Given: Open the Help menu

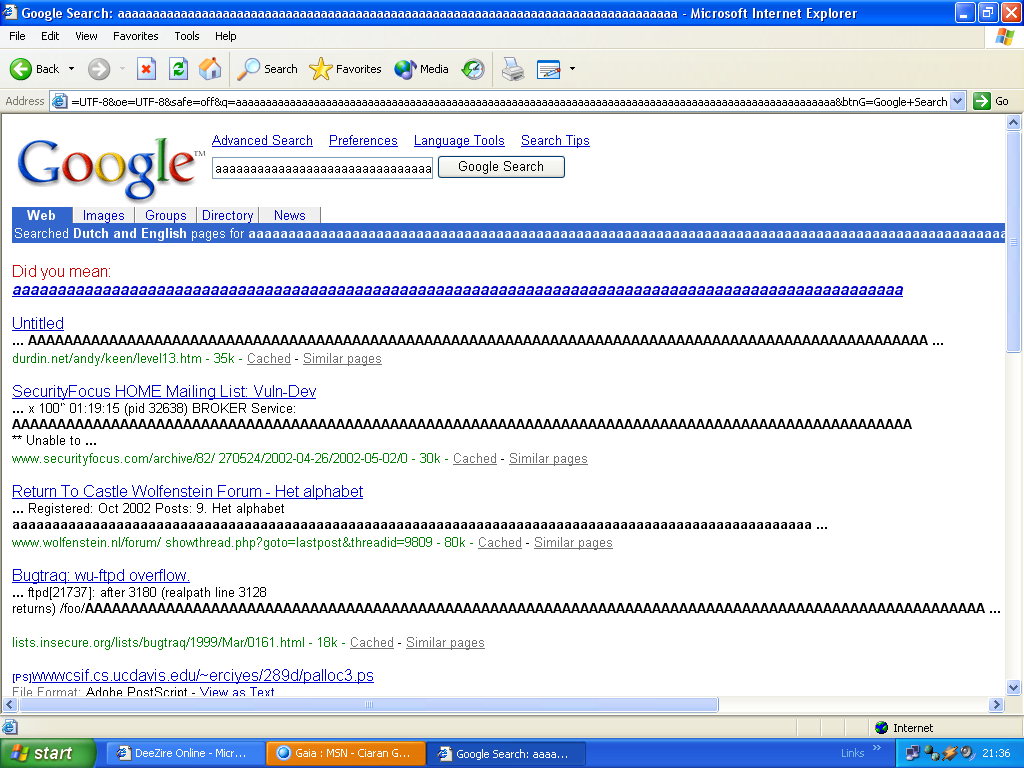Looking at the screenshot, I should click(x=225, y=36).
